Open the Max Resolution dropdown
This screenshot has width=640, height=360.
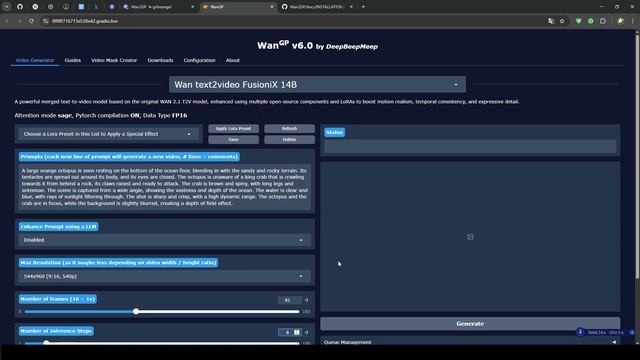(164, 276)
